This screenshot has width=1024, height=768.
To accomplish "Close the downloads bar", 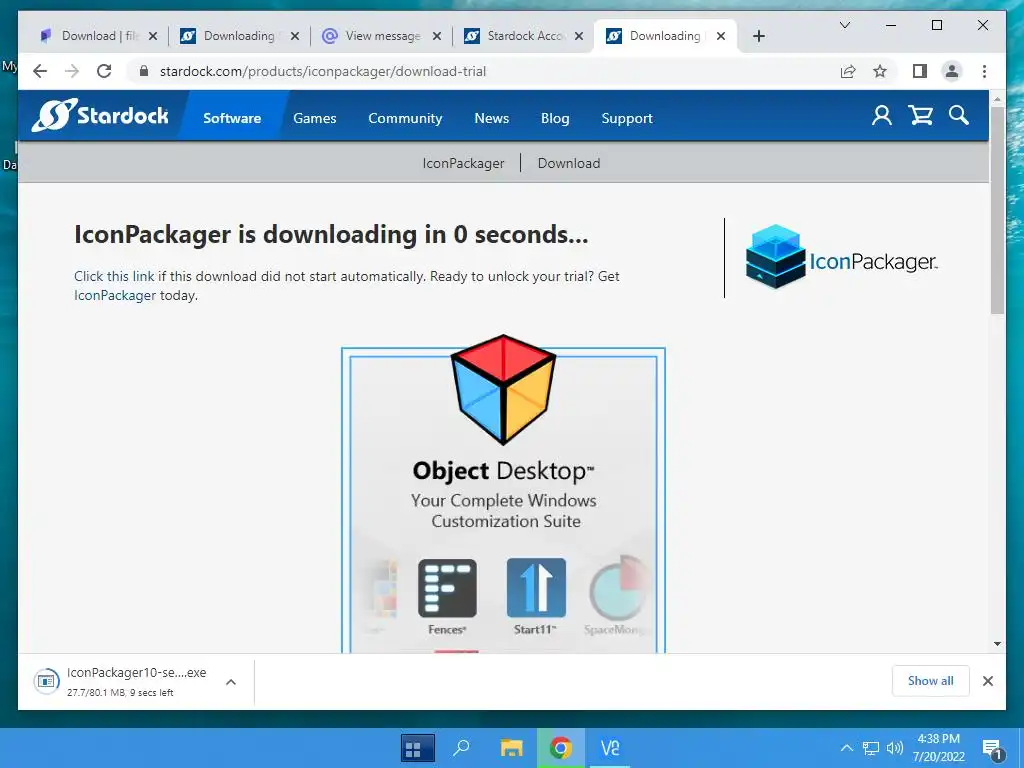I will click(988, 681).
